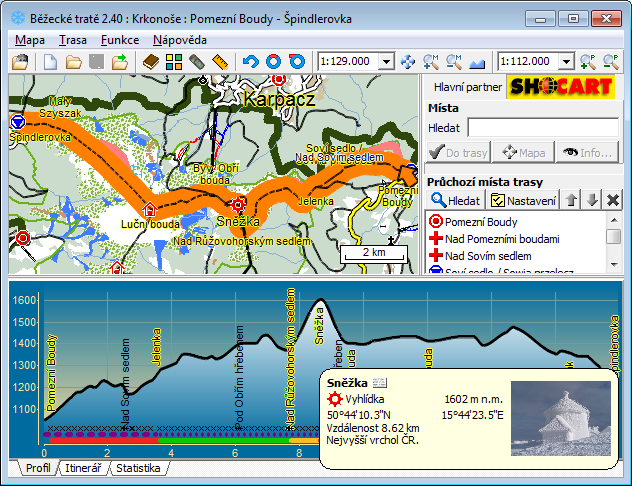This screenshot has height=486, width=632.
Task: Click the Hledat search input field
Action: pos(542,128)
